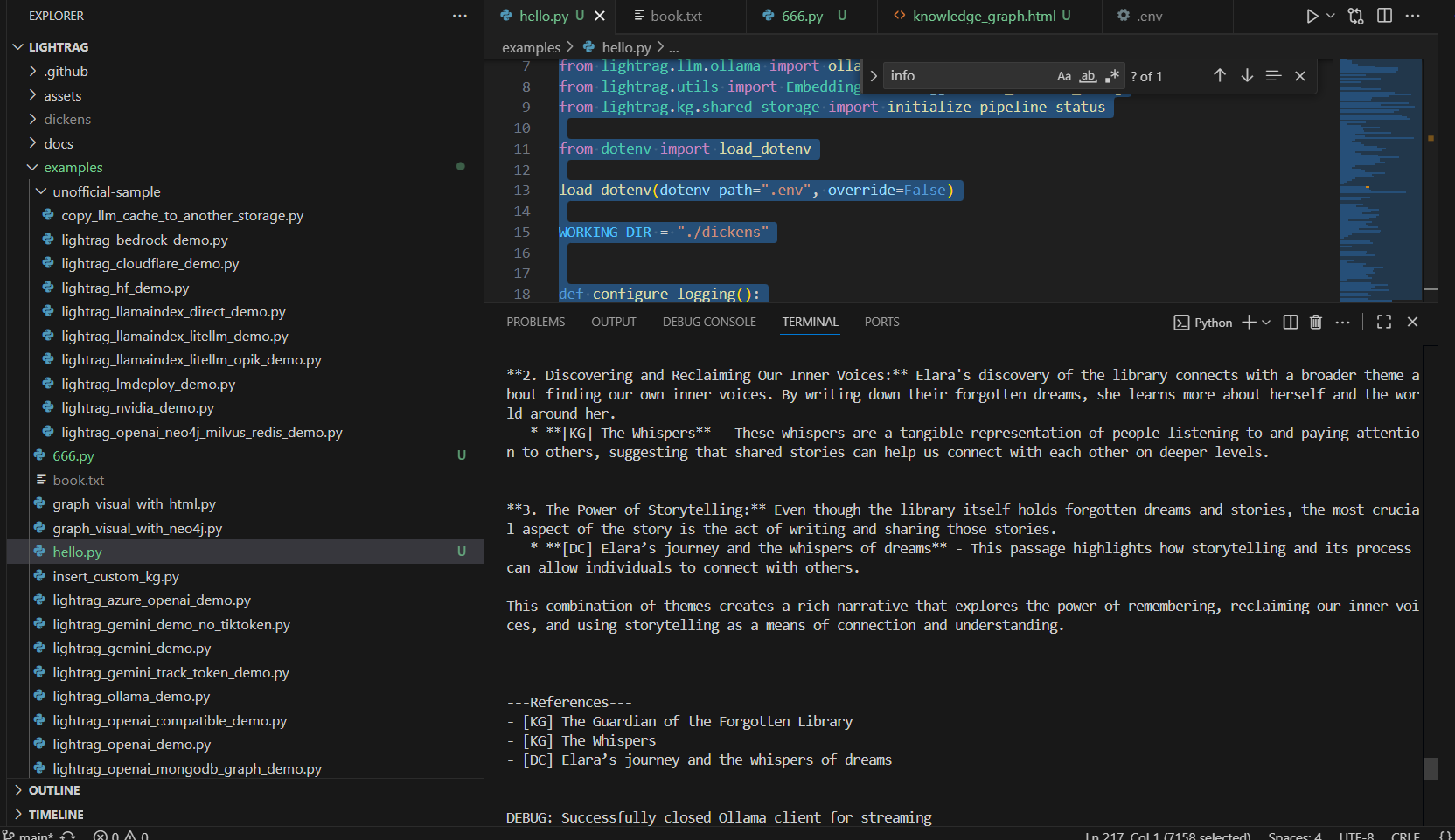1455x840 pixels.
Task: Split the editor right
Action: (x=1384, y=16)
